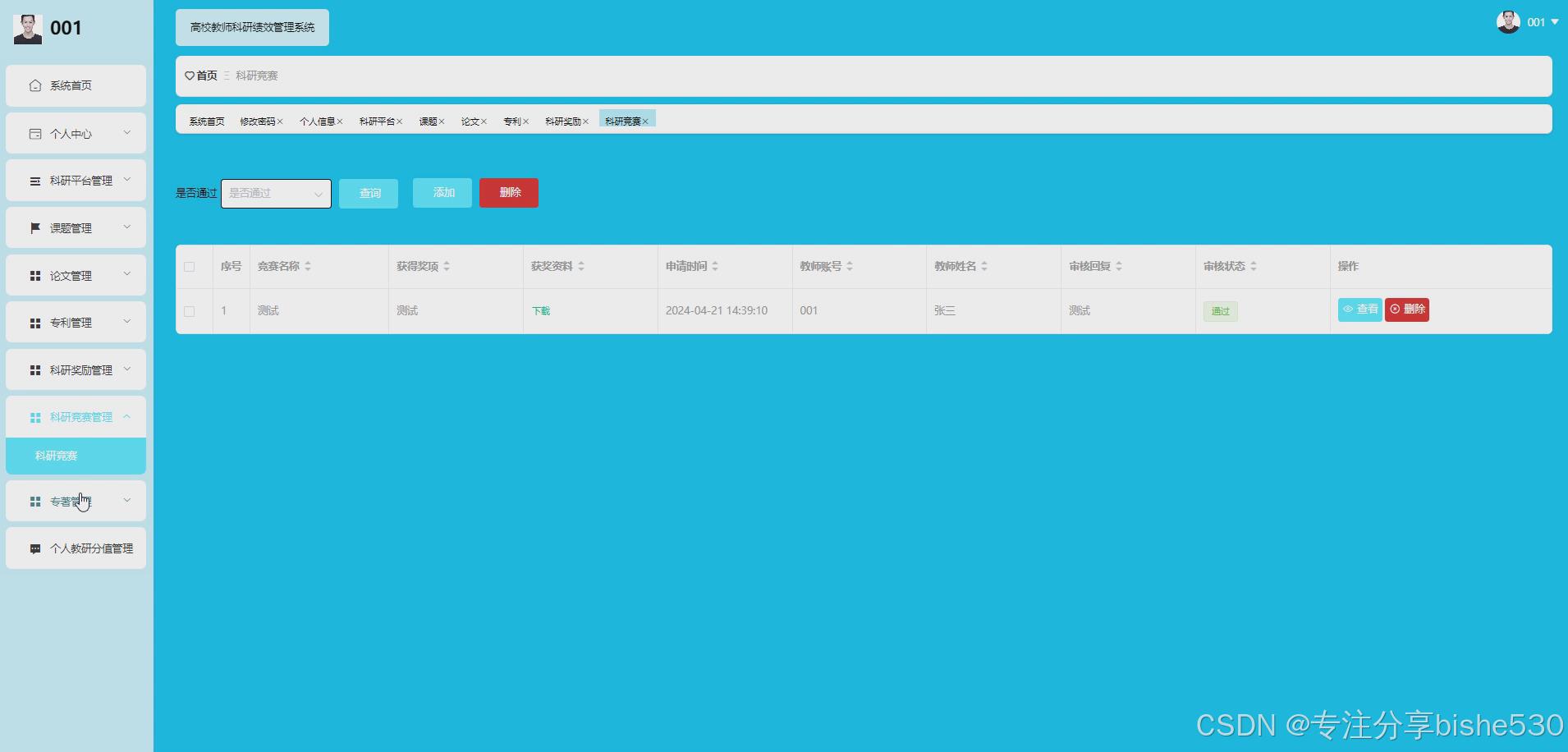The image size is (1568, 752).
Task: Click the 通过 status tag
Action: tap(1221, 312)
